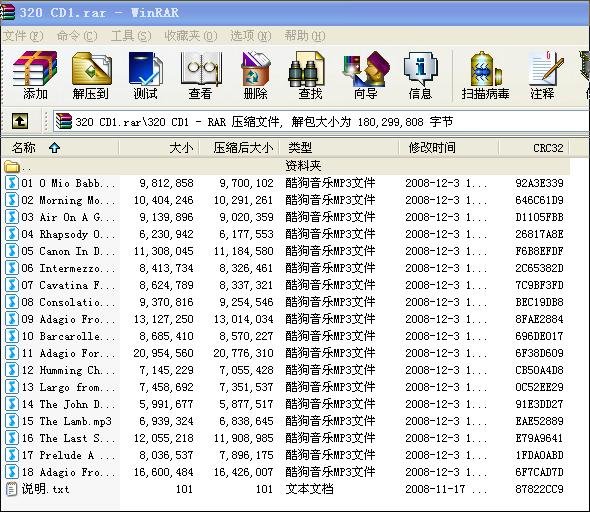The image size is (590, 512).
Task: Click the 资料夹 type cell
Action: 303,166
